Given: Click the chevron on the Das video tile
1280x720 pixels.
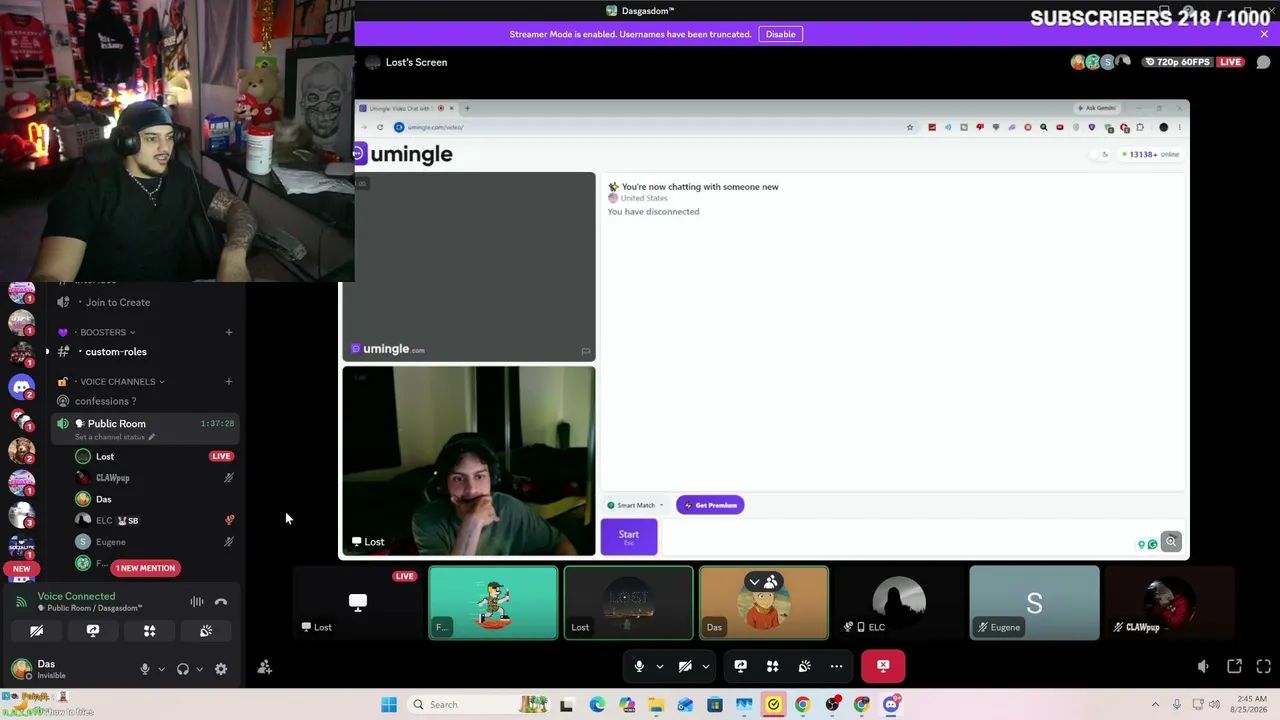Looking at the screenshot, I should tap(755, 582).
